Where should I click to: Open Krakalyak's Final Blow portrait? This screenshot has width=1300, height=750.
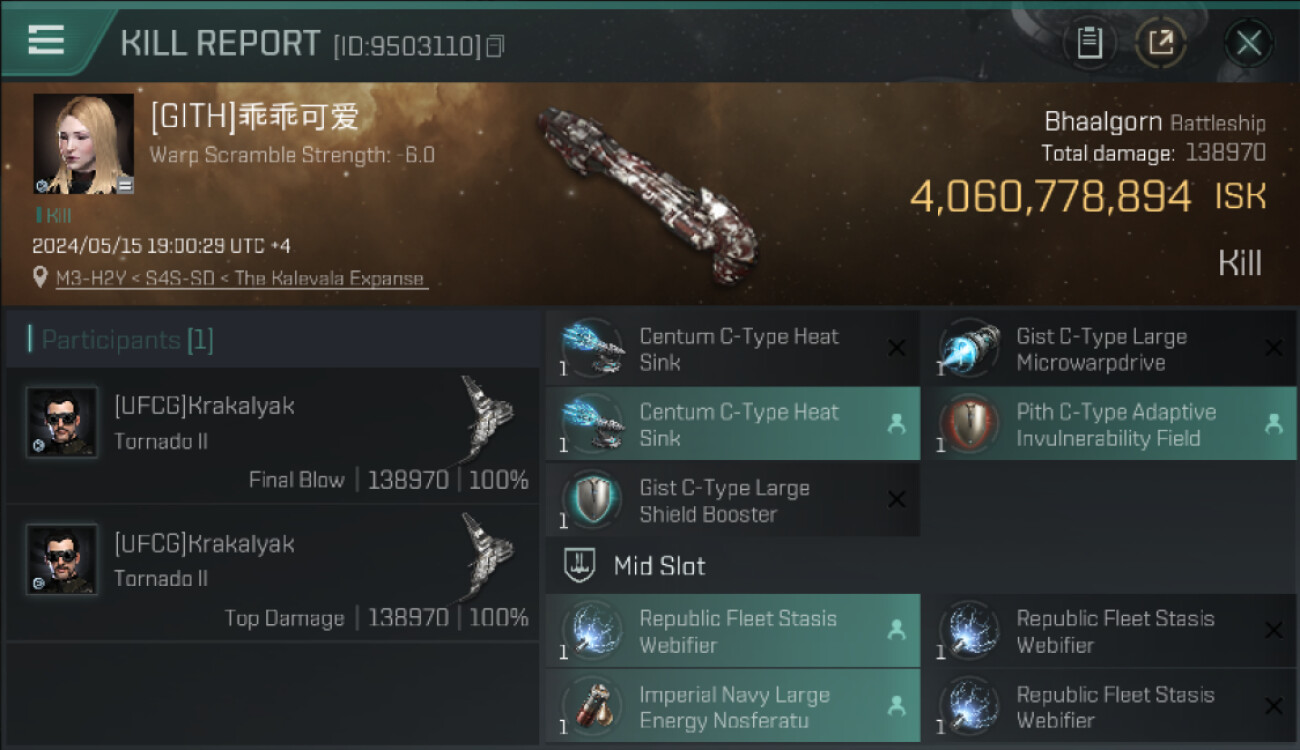pos(62,422)
